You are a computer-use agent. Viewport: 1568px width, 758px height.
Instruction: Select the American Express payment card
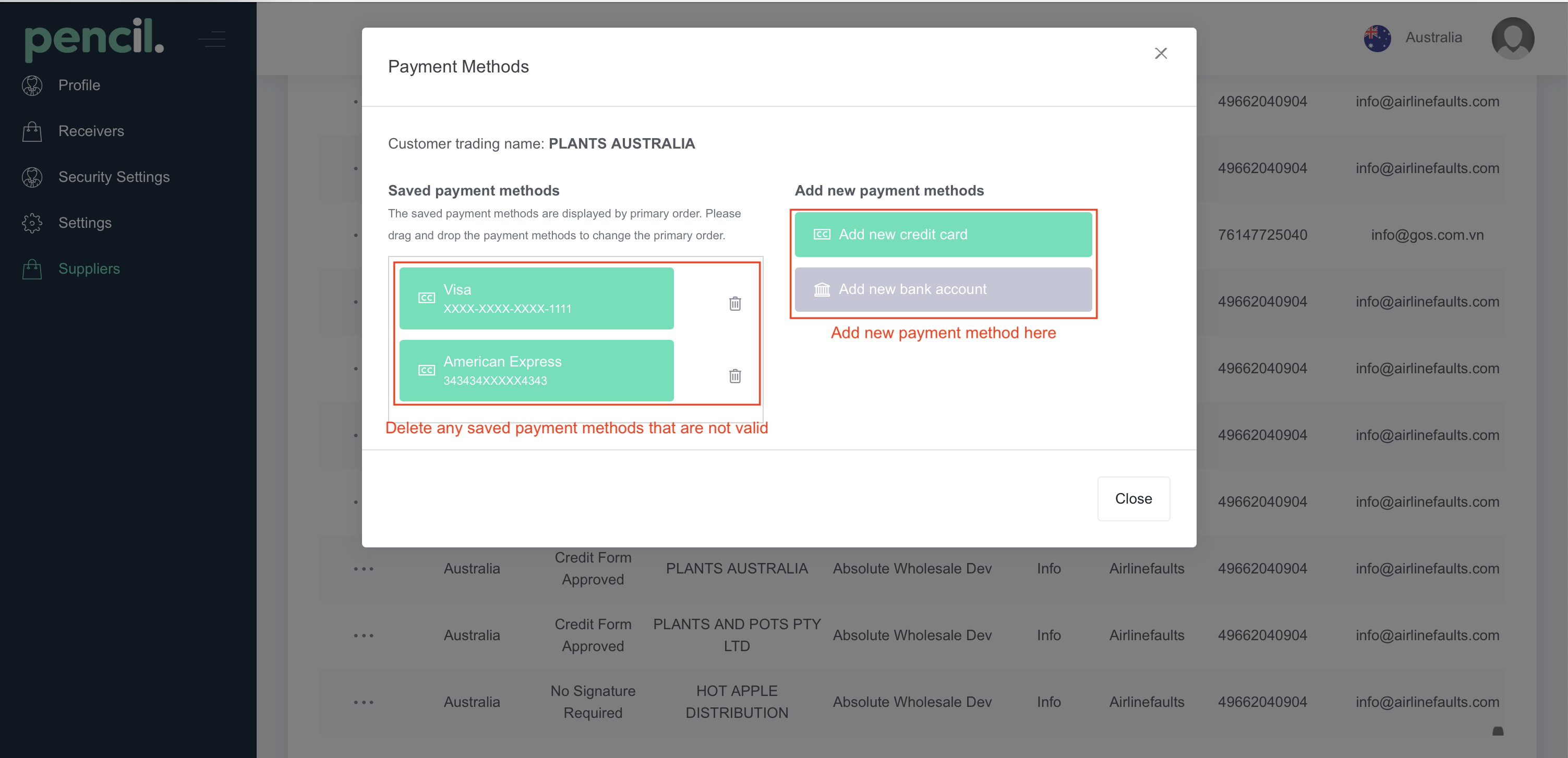coord(536,370)
